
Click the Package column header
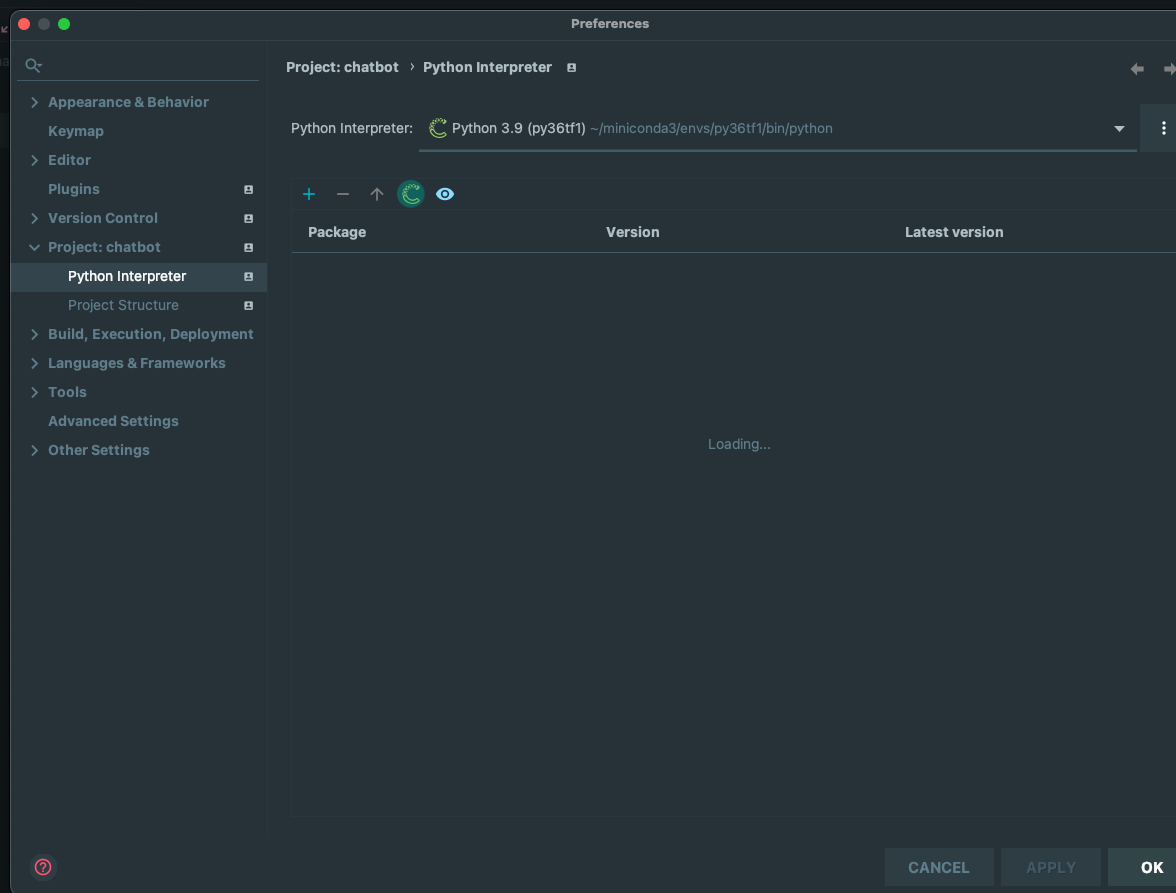(337, 232)
